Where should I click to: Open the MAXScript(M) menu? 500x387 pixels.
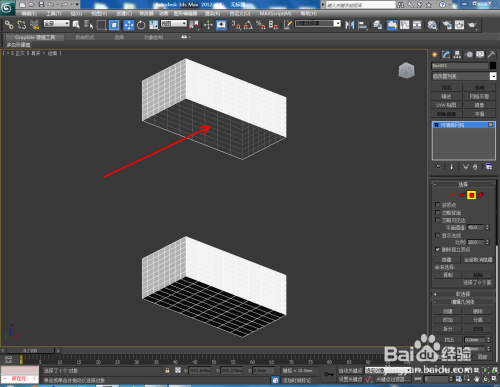[x=275, y=13]
